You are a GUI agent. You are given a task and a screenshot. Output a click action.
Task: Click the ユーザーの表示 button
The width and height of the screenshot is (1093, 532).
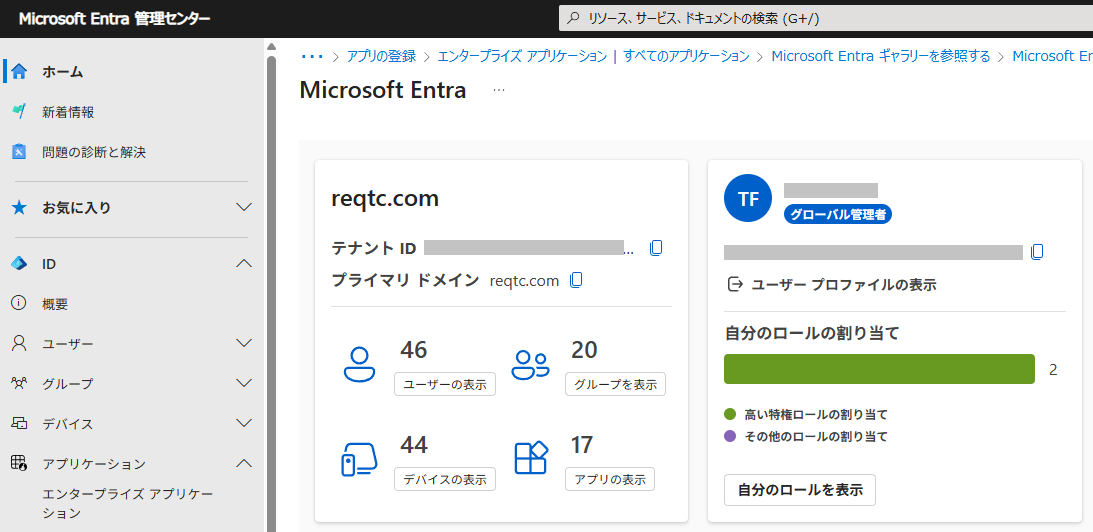[x=445, y=383]
